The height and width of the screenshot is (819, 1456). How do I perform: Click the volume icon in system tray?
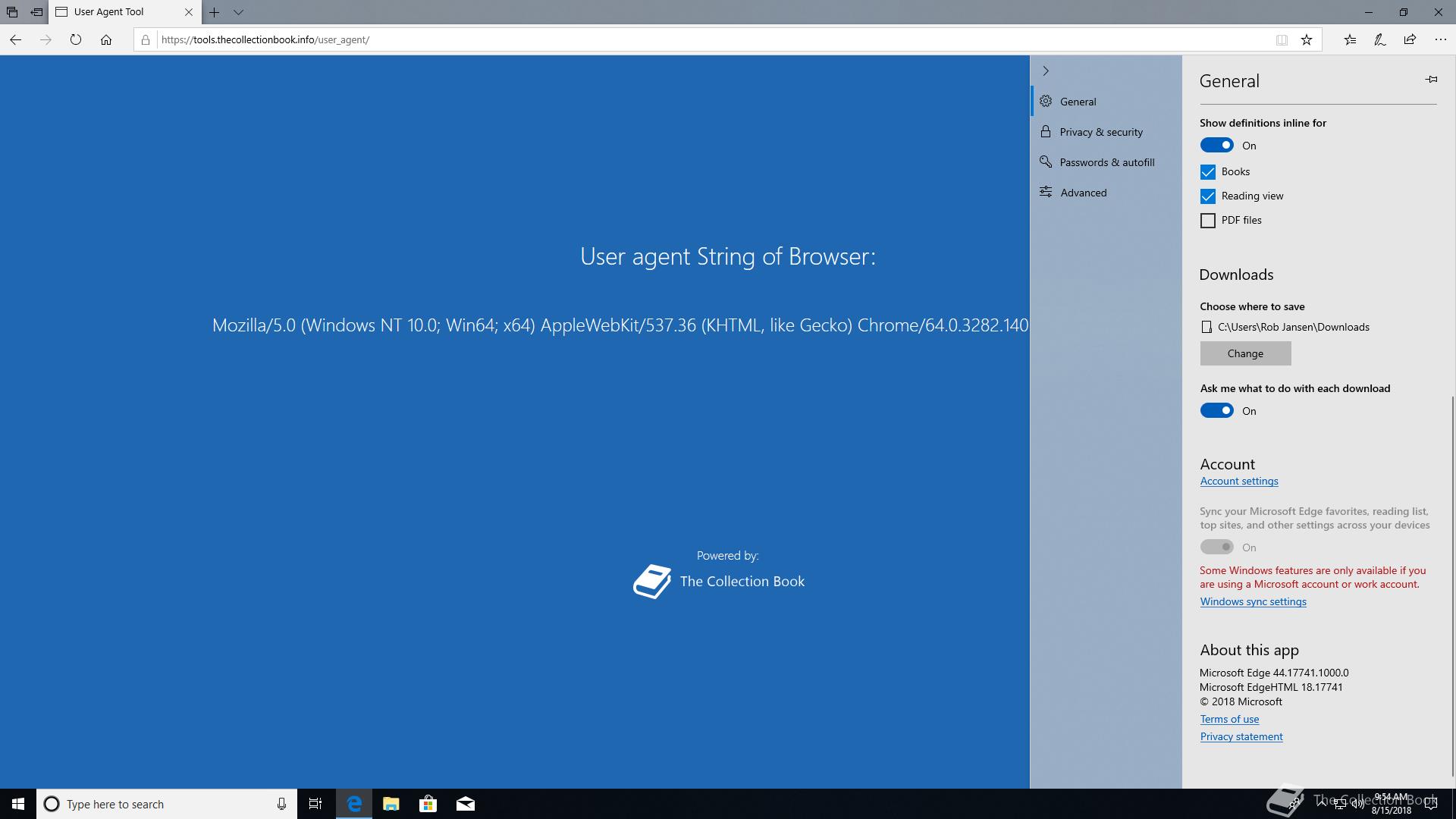[1357, 805]
